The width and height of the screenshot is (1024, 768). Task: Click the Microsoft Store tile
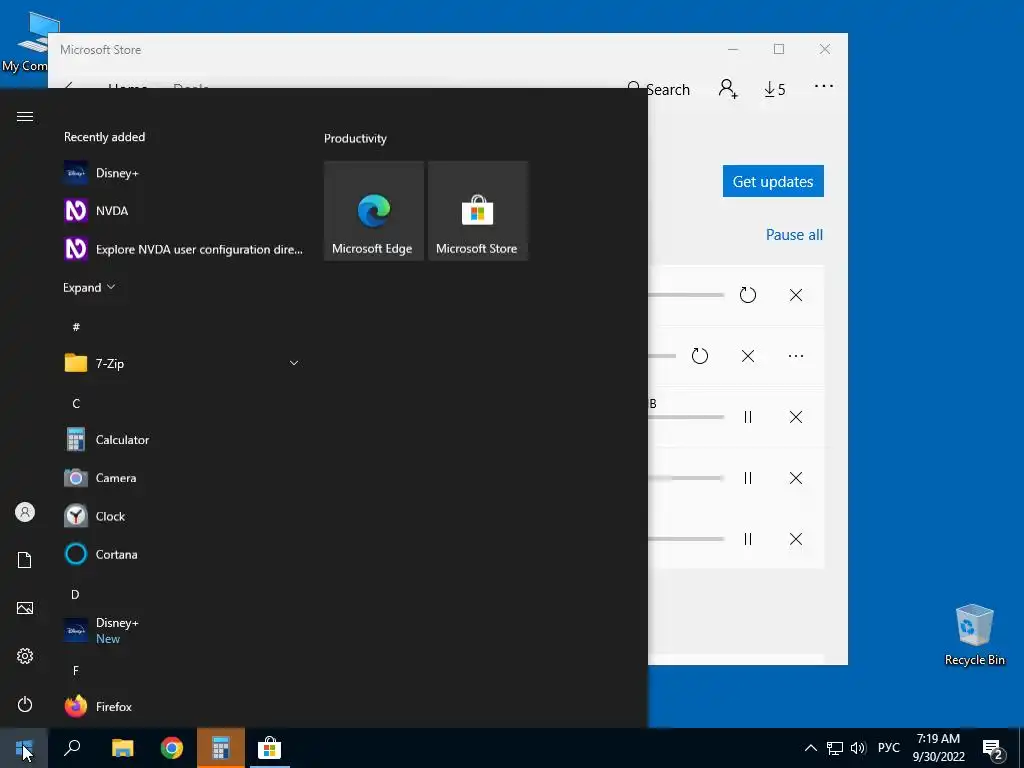477,211
